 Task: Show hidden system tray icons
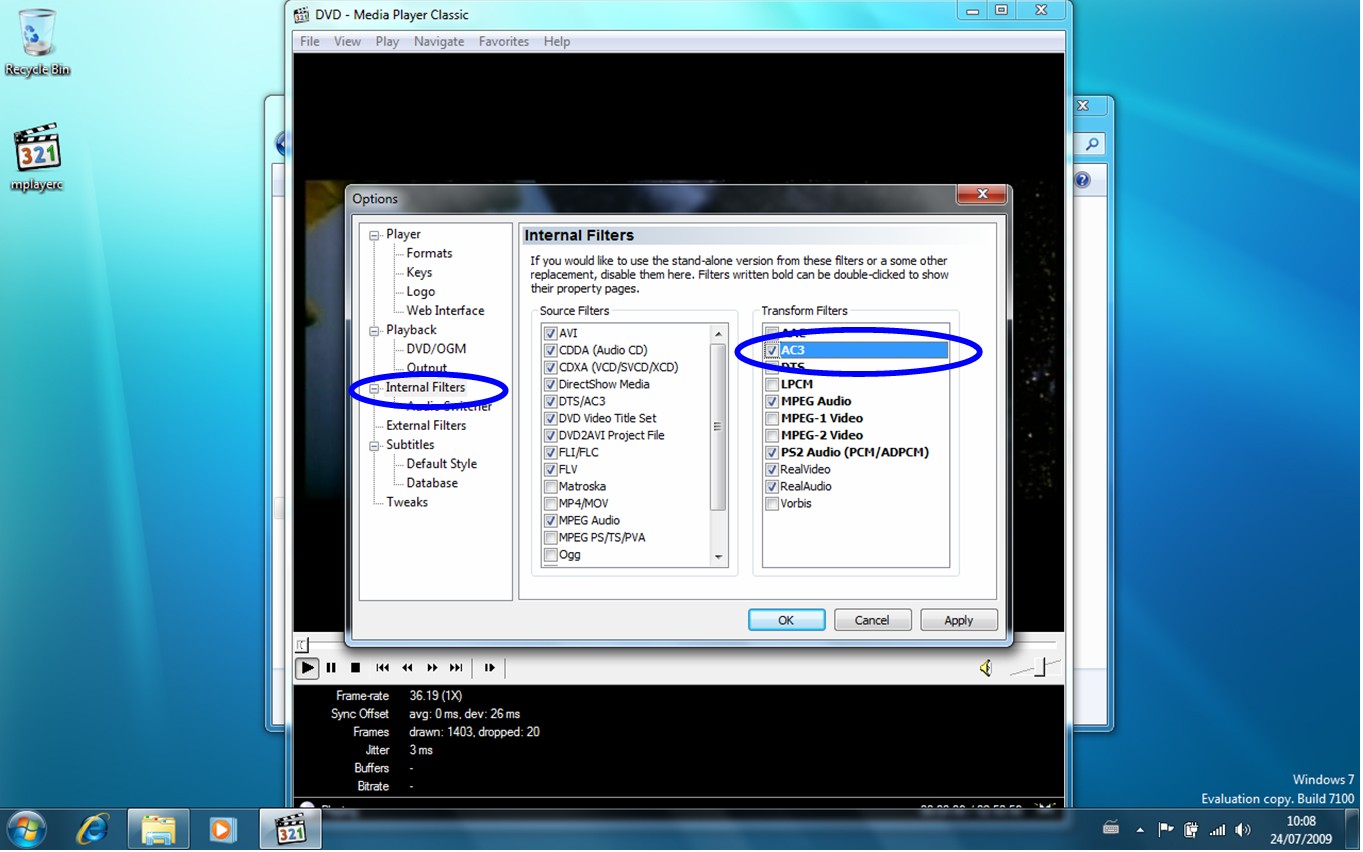pyautogui.click(x=1140, y=830)
